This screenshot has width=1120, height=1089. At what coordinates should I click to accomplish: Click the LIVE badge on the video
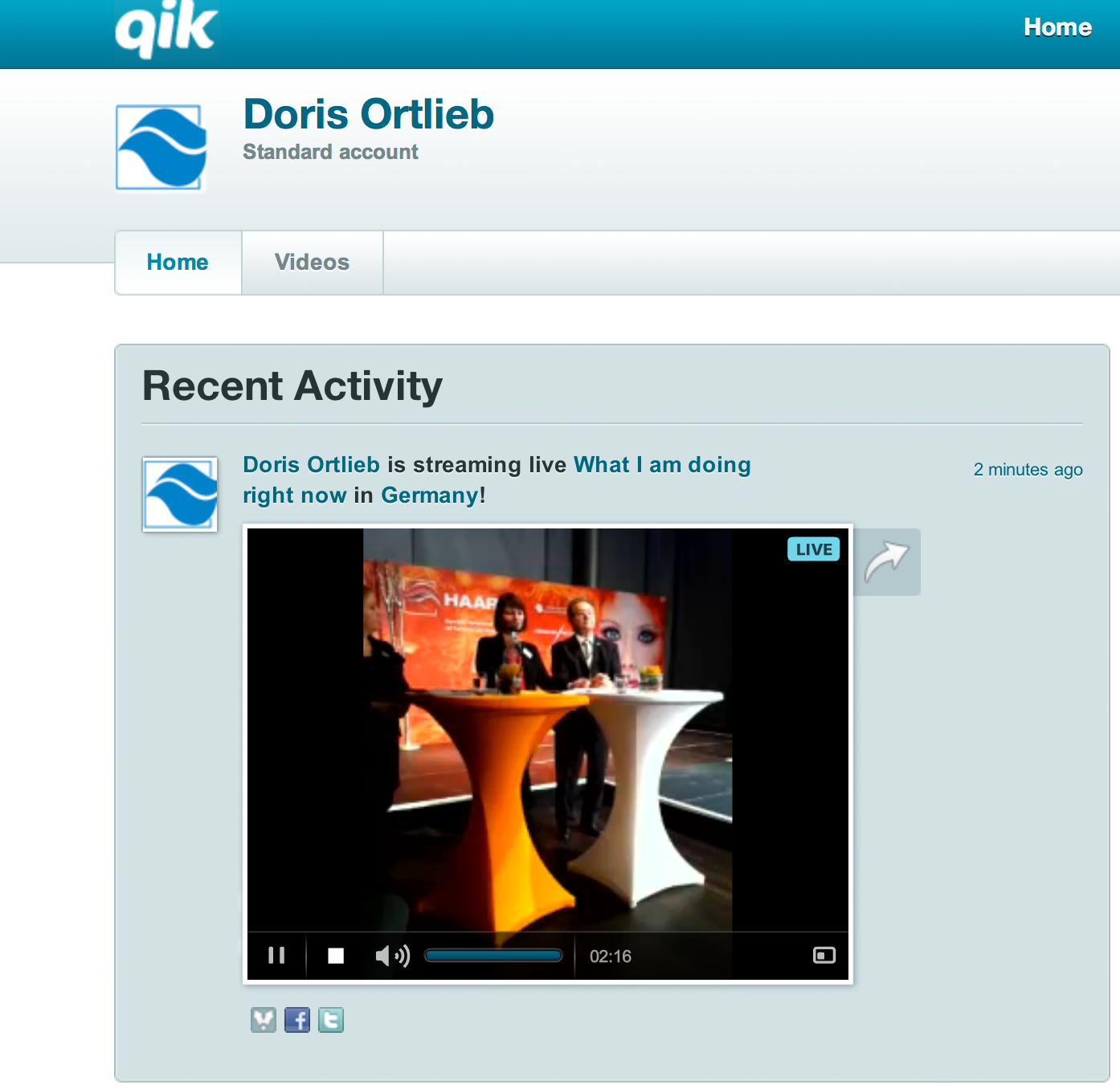[x=813, y=549]
